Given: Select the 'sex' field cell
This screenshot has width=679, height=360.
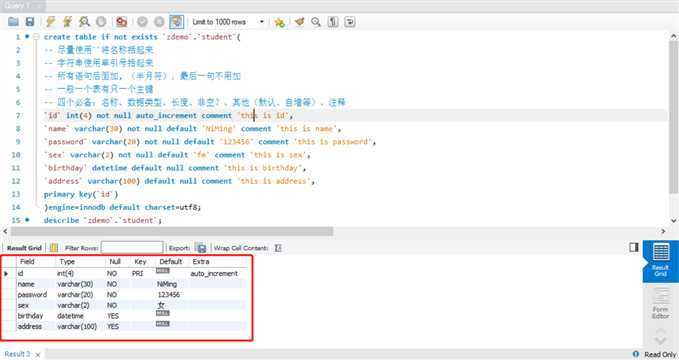Looking at the screenshot, I should coord(23,305).
